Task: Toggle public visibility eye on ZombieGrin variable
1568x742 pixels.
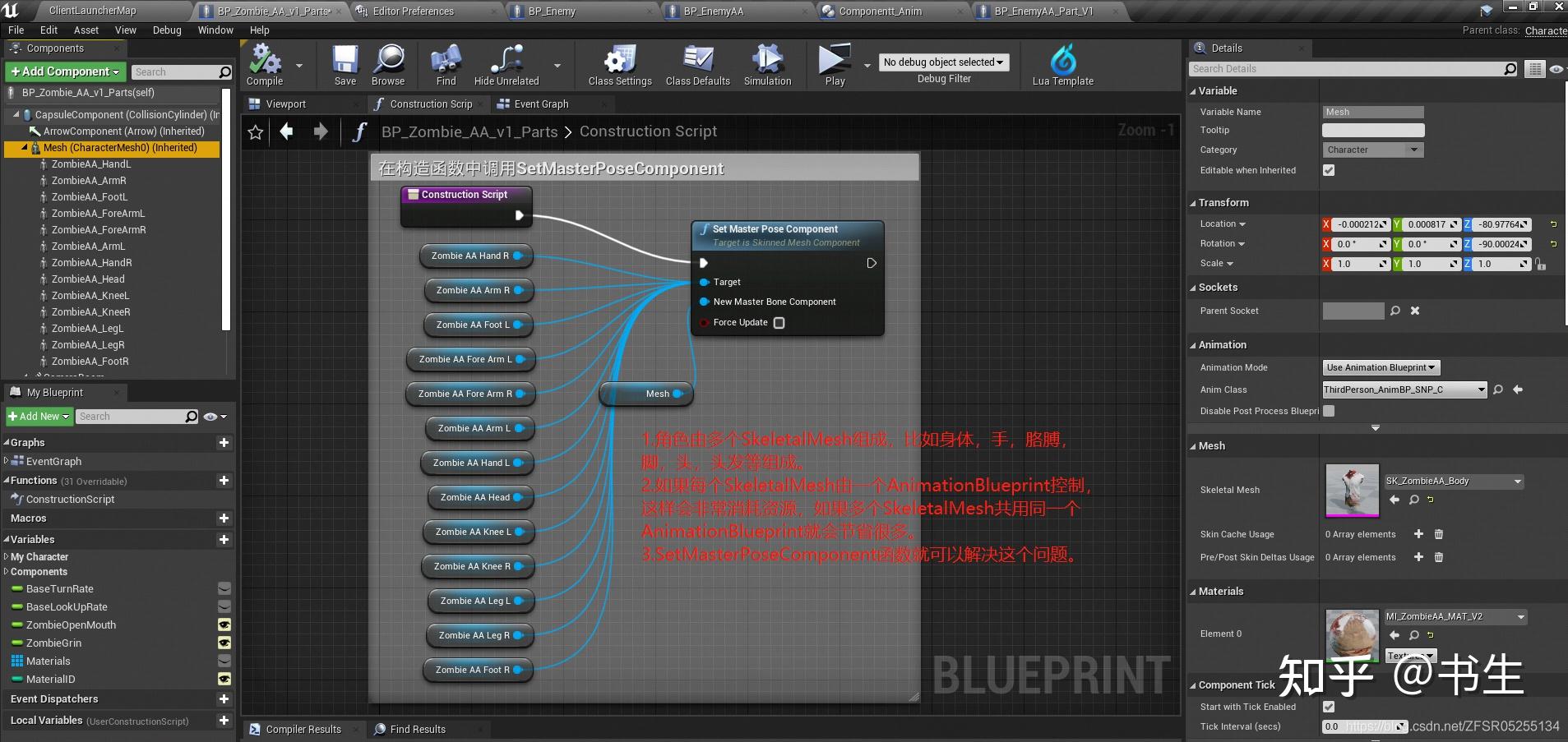Action: tap(224, 643)
